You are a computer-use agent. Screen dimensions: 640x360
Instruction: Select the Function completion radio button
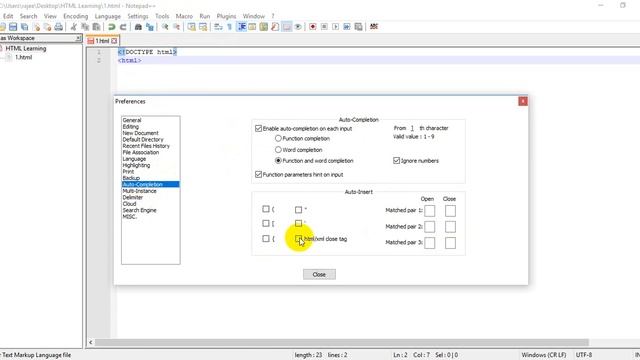point(278,139)
